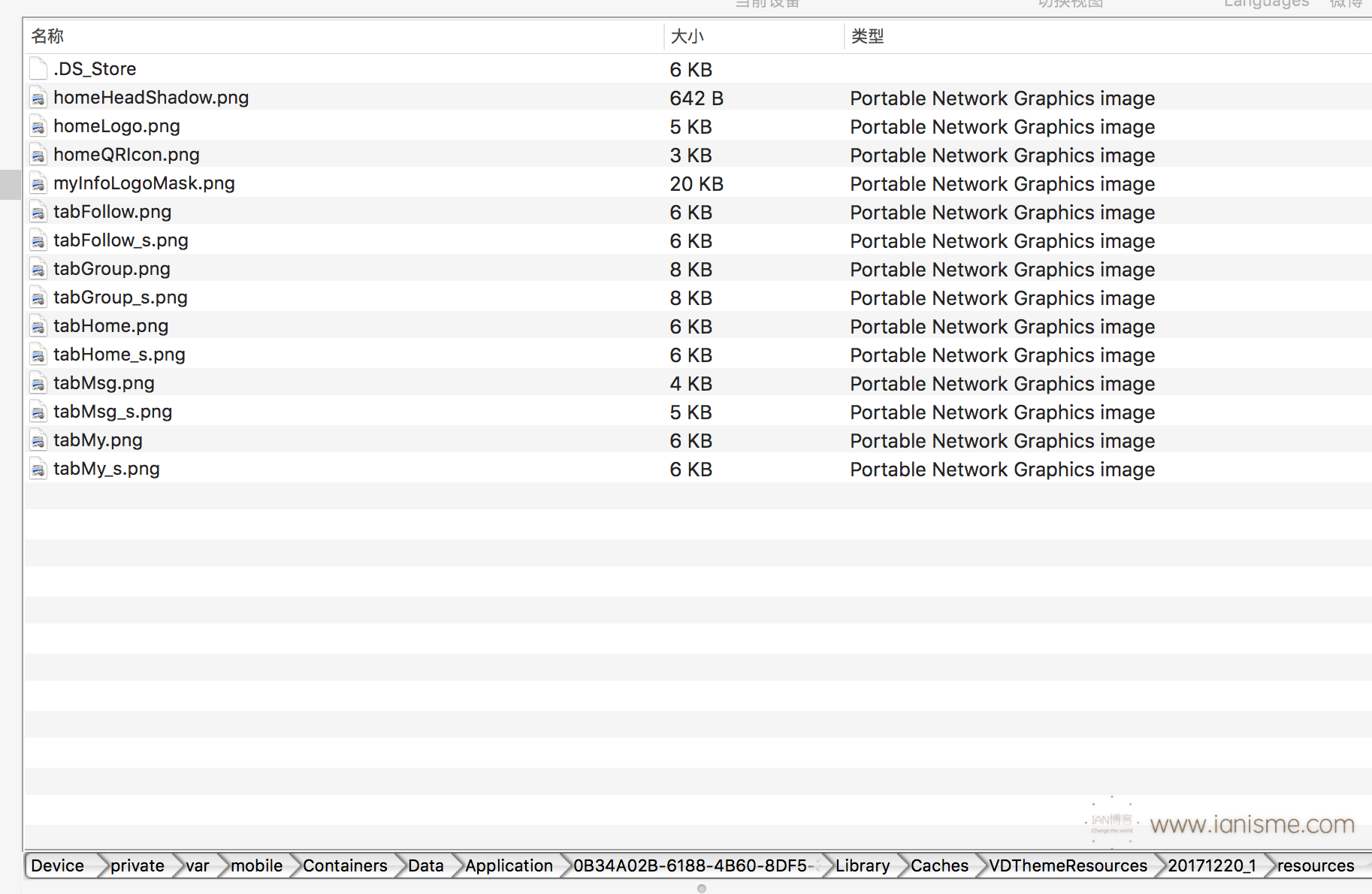Click the tabFollow.png file icon
The height and width of the screenshot is (894, 1372).
(38, 212)
